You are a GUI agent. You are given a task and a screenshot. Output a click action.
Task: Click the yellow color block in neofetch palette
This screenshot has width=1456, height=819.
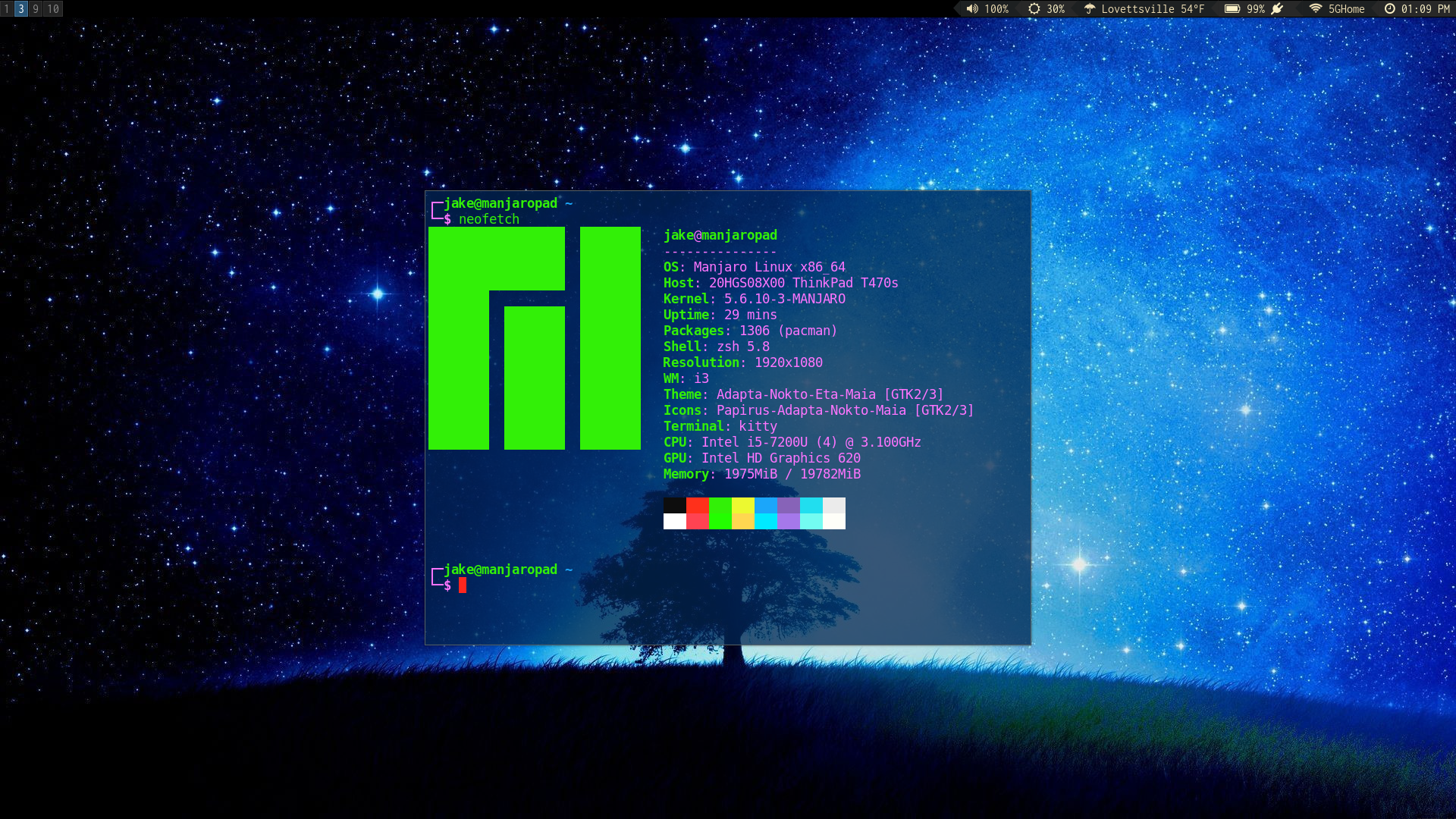click(743, 505)
